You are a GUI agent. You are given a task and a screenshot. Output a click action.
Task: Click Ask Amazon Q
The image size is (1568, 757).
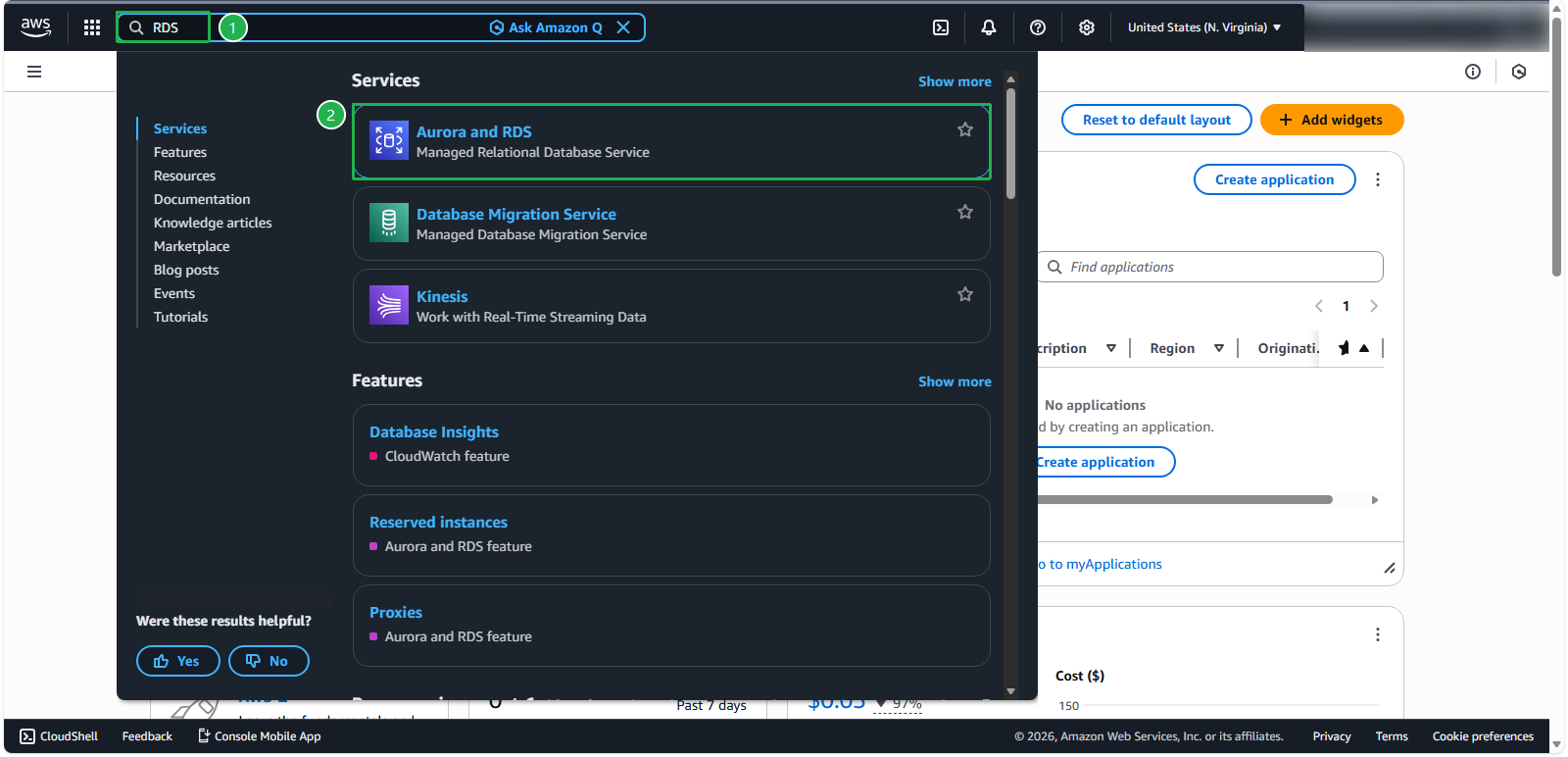pos(546,27)
